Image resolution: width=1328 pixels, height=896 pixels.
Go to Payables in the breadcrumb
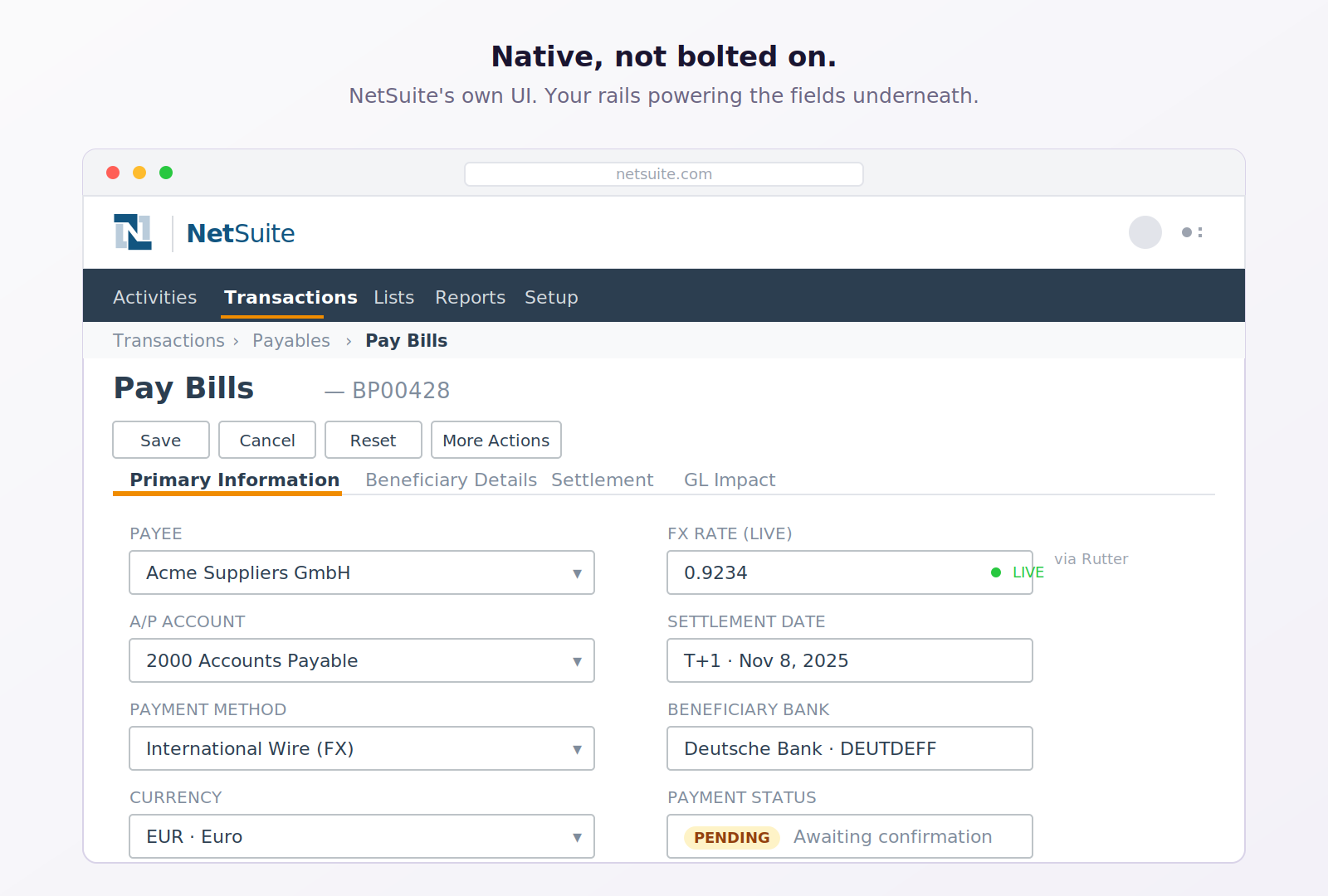pos(291,341)
